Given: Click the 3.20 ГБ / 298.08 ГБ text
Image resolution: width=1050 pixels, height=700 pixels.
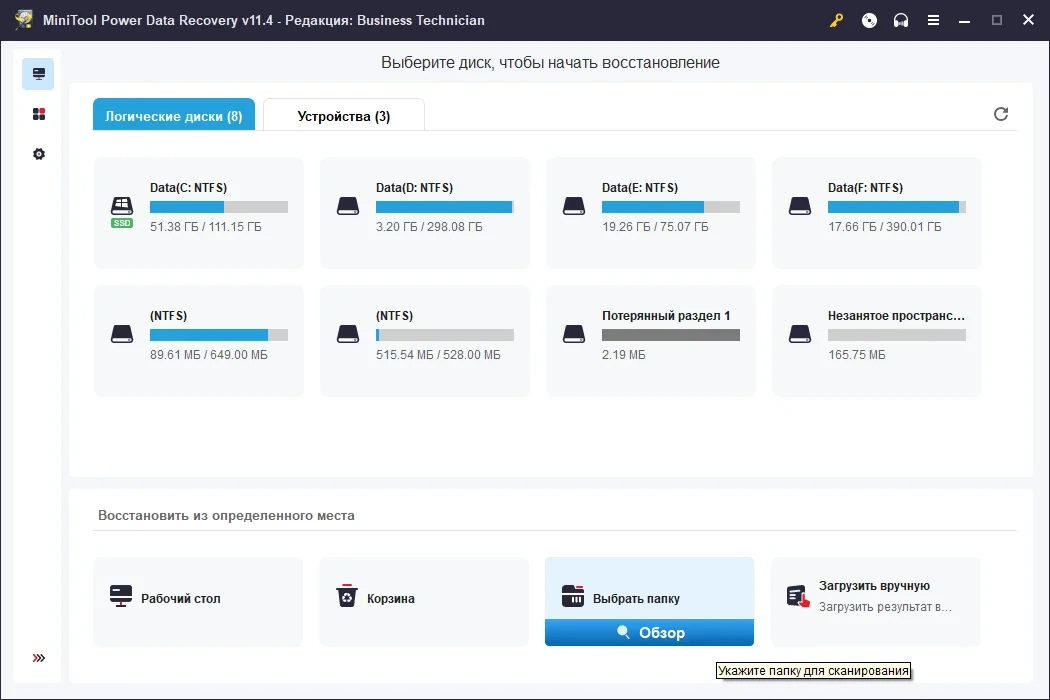Looking at the screenshot, I should [429, 226].
